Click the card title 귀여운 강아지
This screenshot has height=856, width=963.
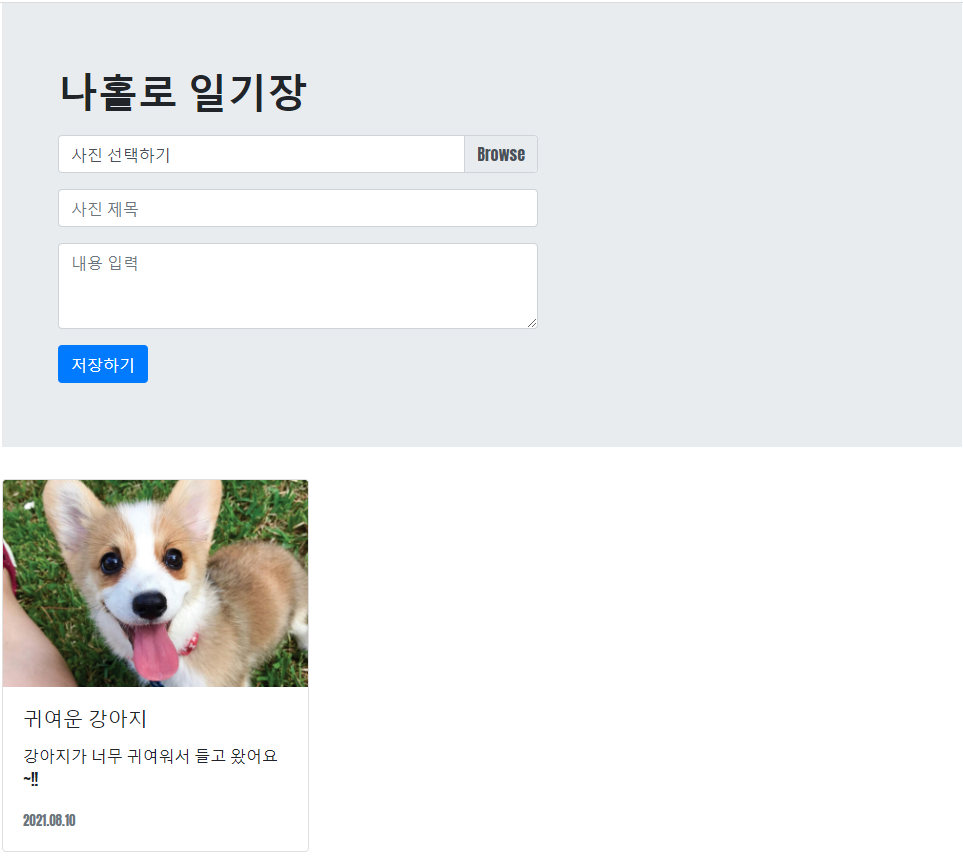(x=85, y=718)
